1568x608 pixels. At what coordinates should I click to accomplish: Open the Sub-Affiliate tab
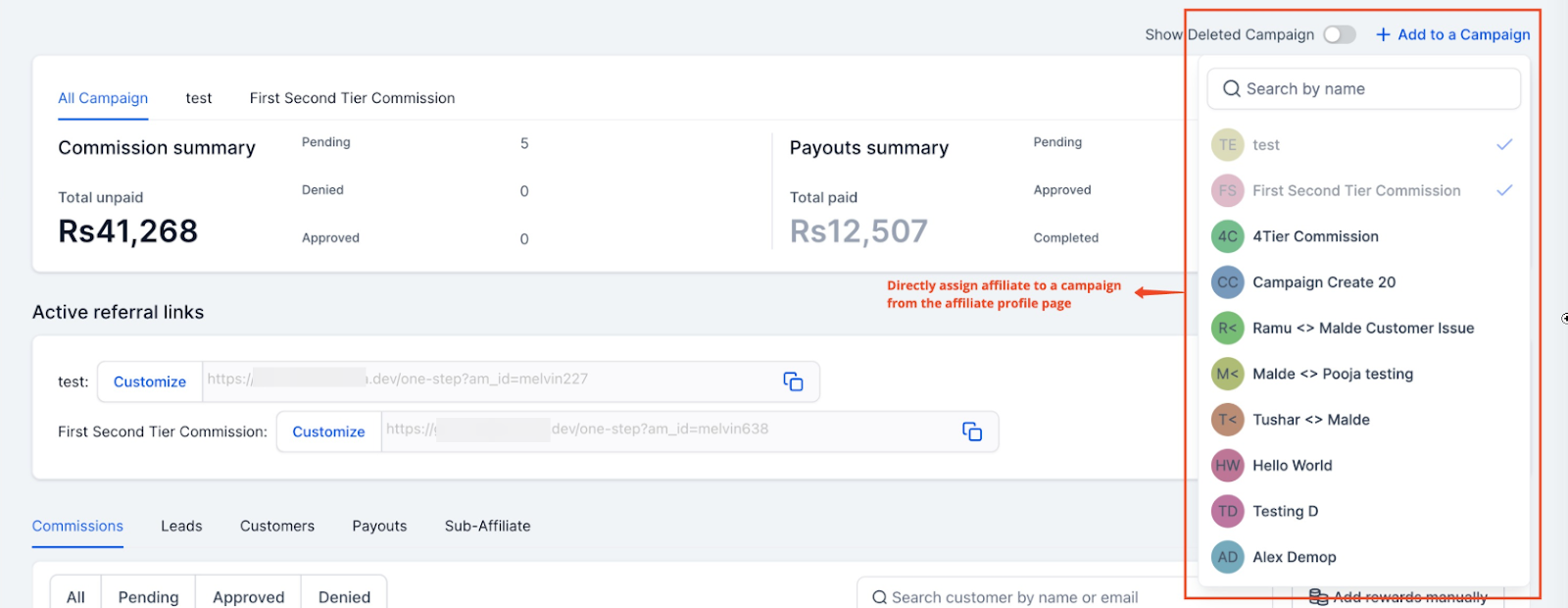[x=487, y=526]
